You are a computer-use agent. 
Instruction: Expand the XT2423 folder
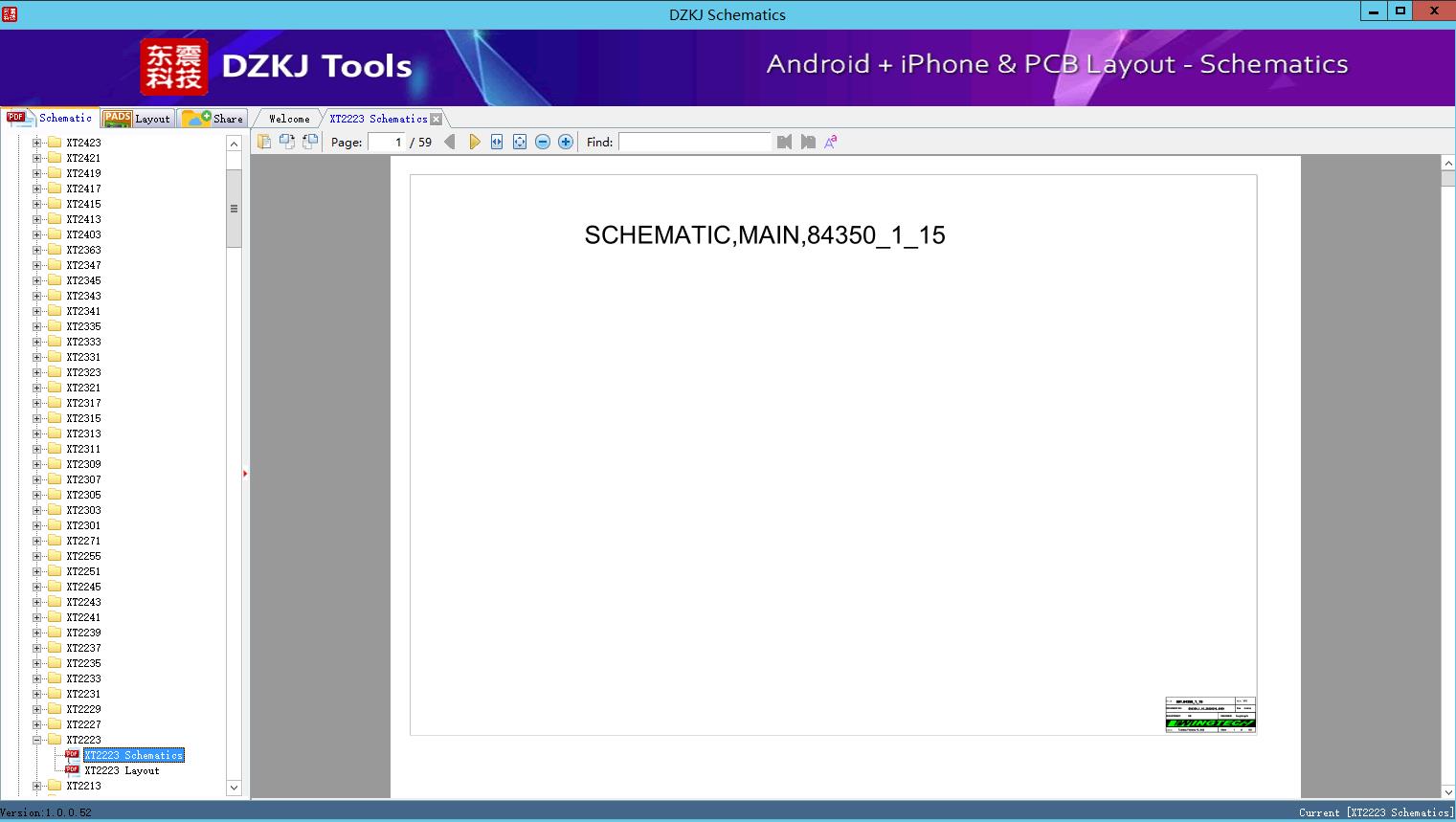click(x=37, y=143)
